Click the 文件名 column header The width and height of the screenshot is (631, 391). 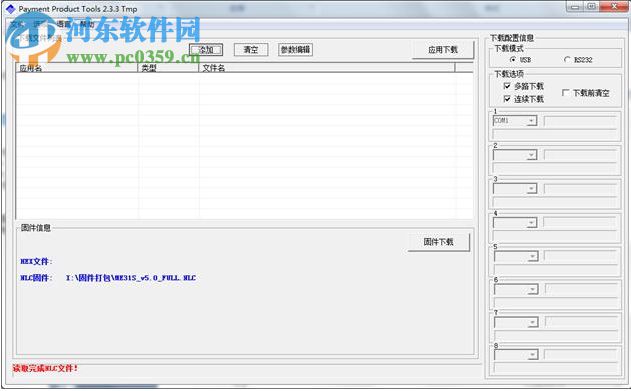pos(327,68)
